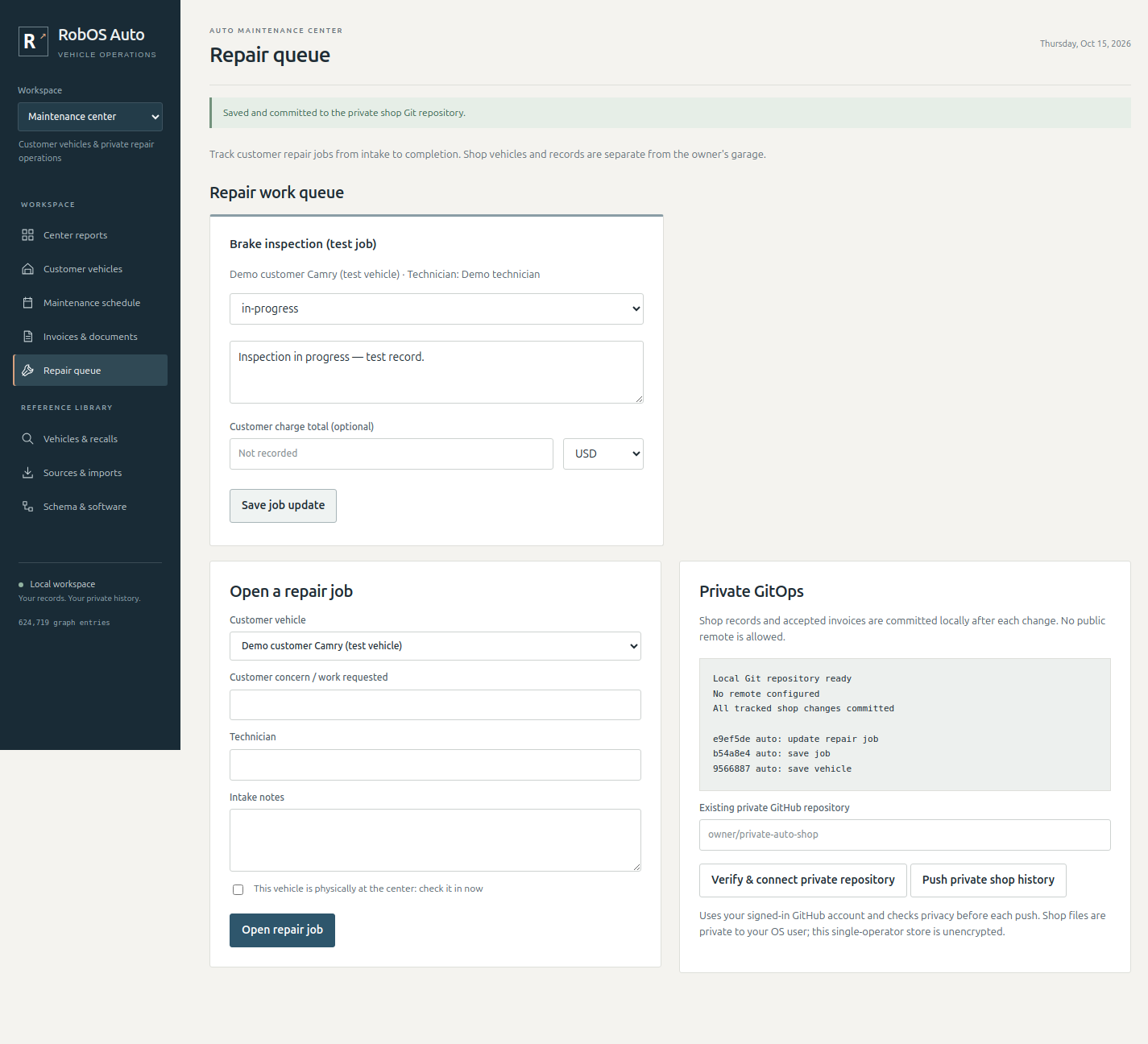Click the 'e9ef5de auto: update repair job' commit line

[x=795, y=739]
